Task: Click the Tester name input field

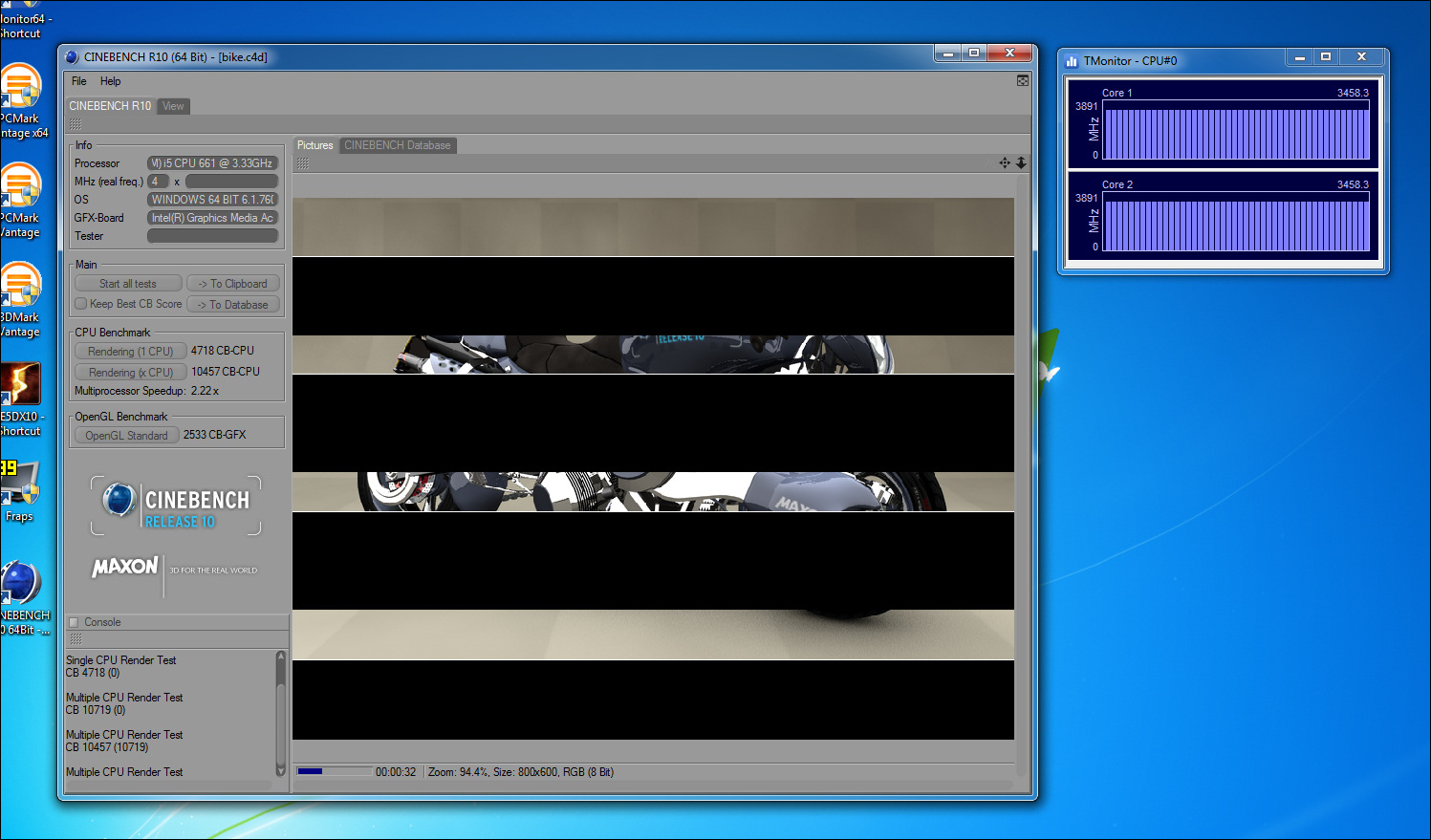Action: coord(212,236)
